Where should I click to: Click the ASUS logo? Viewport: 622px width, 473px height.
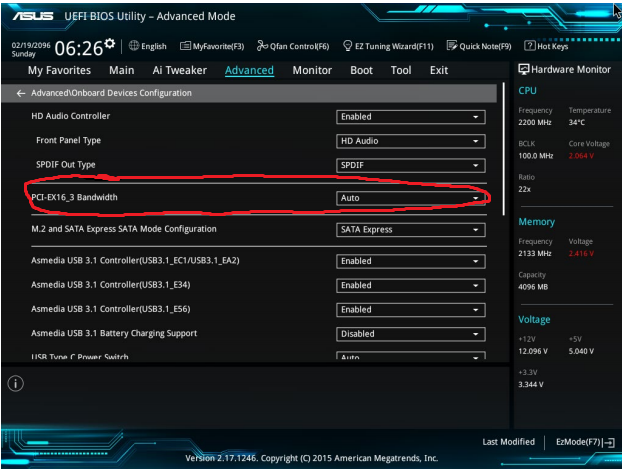coord(33,16)
